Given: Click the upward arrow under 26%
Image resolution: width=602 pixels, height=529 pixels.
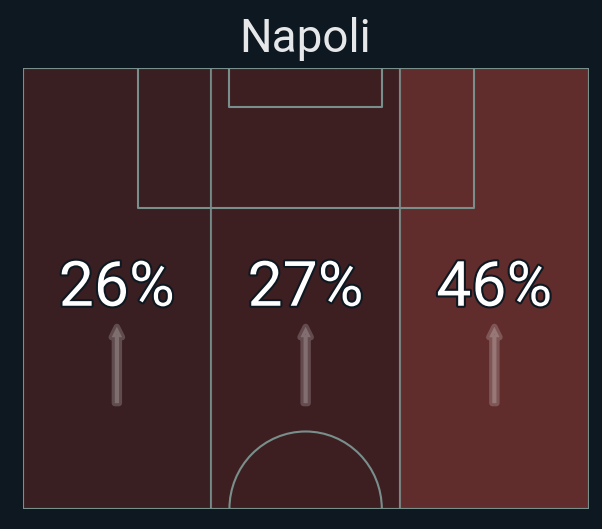Looking at the screenshot, I should pos(117,365).
